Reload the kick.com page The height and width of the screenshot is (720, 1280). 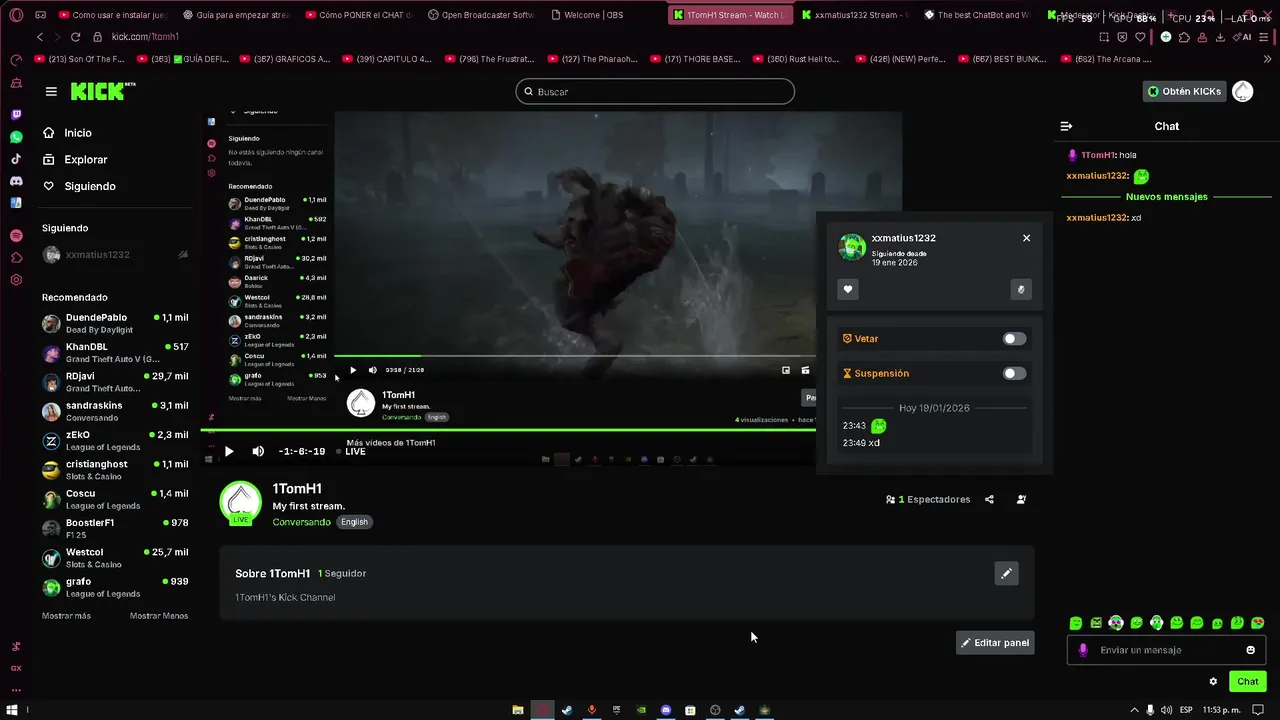(75, 37)
